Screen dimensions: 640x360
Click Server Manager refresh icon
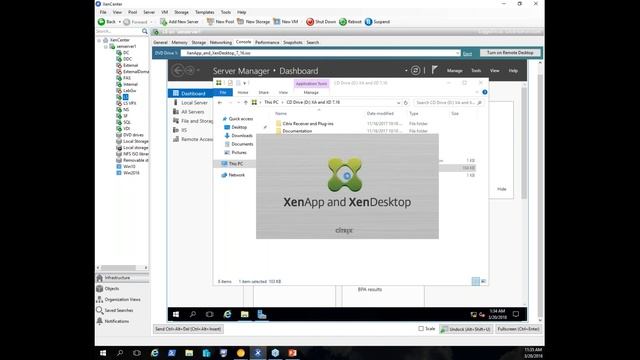[415, 71]
